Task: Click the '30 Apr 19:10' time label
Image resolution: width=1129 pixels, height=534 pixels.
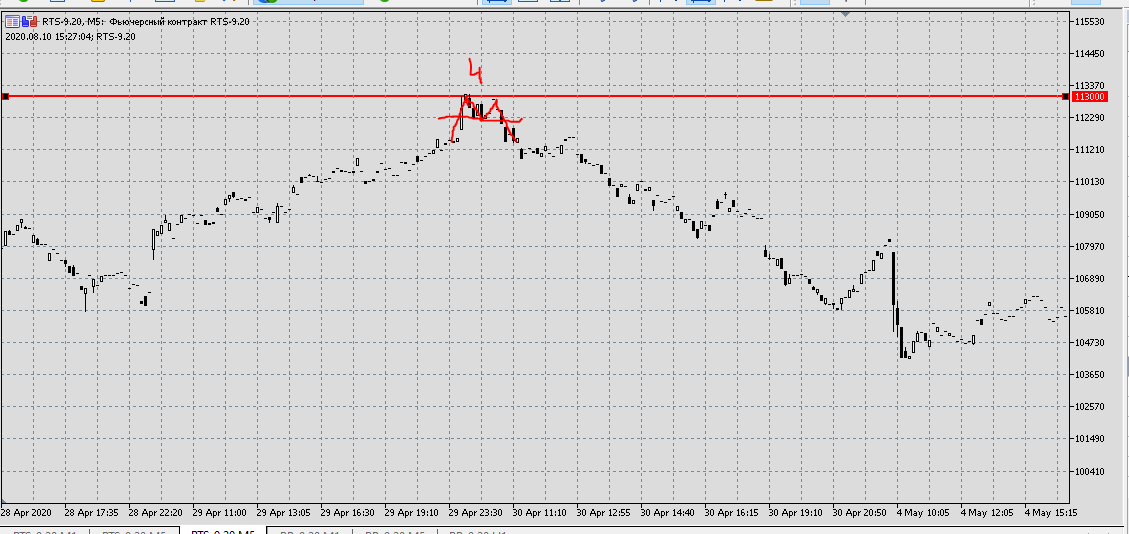Action: pyautogui.click(x=796, y=512)
